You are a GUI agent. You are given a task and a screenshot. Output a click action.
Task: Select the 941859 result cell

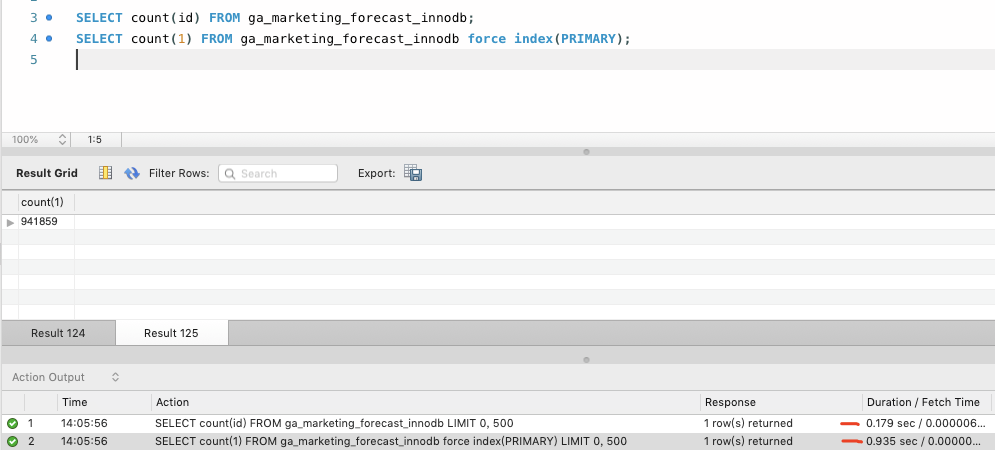(46, 222)
